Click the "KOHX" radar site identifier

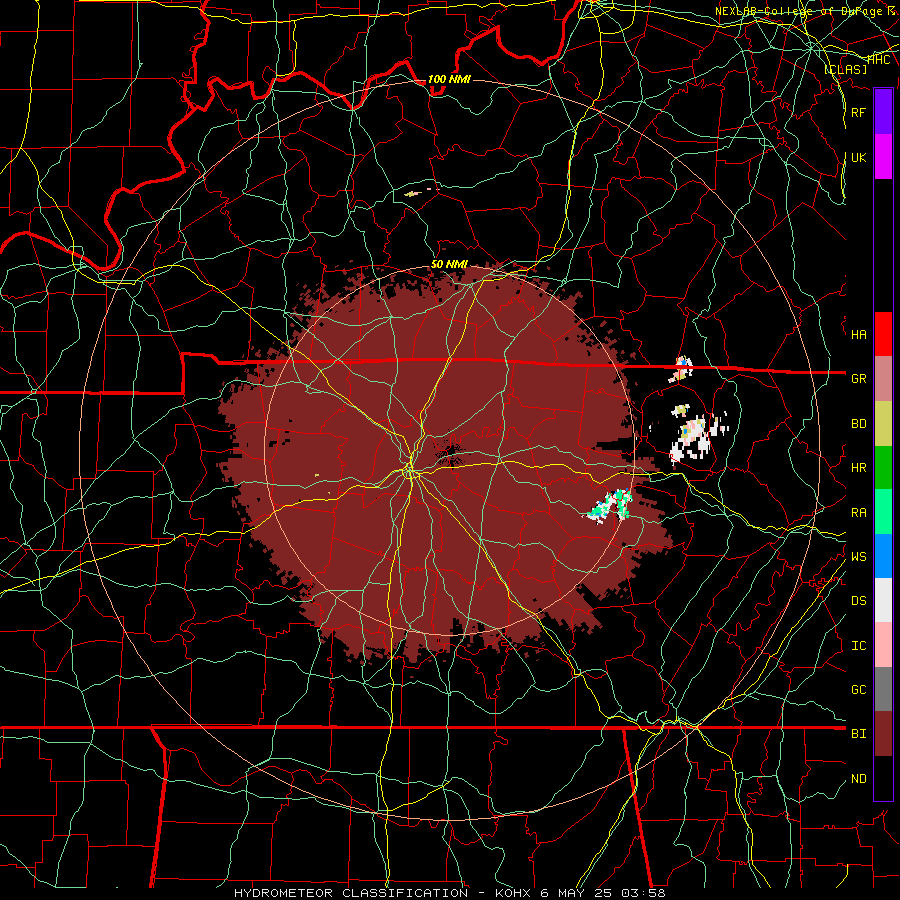click(x=514, y=893)
